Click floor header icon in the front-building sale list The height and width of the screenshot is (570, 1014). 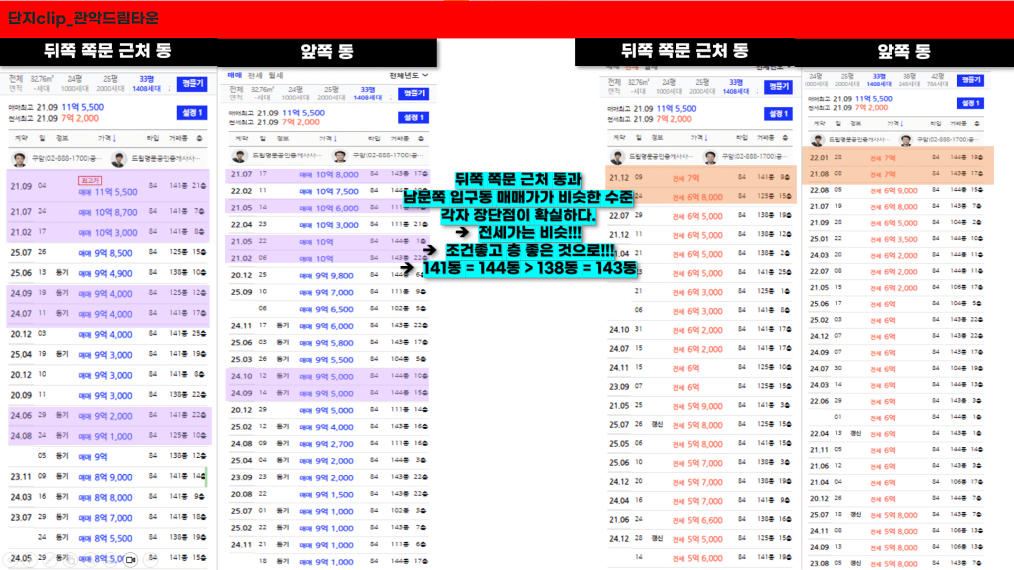click(421, 139)
